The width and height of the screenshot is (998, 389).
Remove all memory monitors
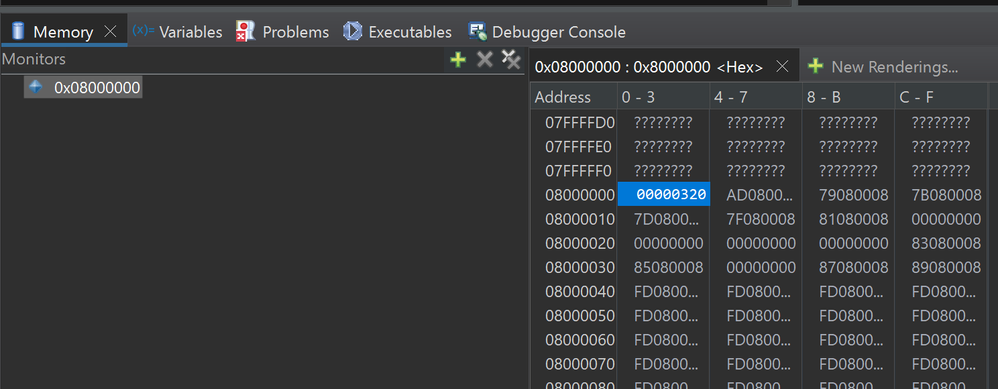511,59
